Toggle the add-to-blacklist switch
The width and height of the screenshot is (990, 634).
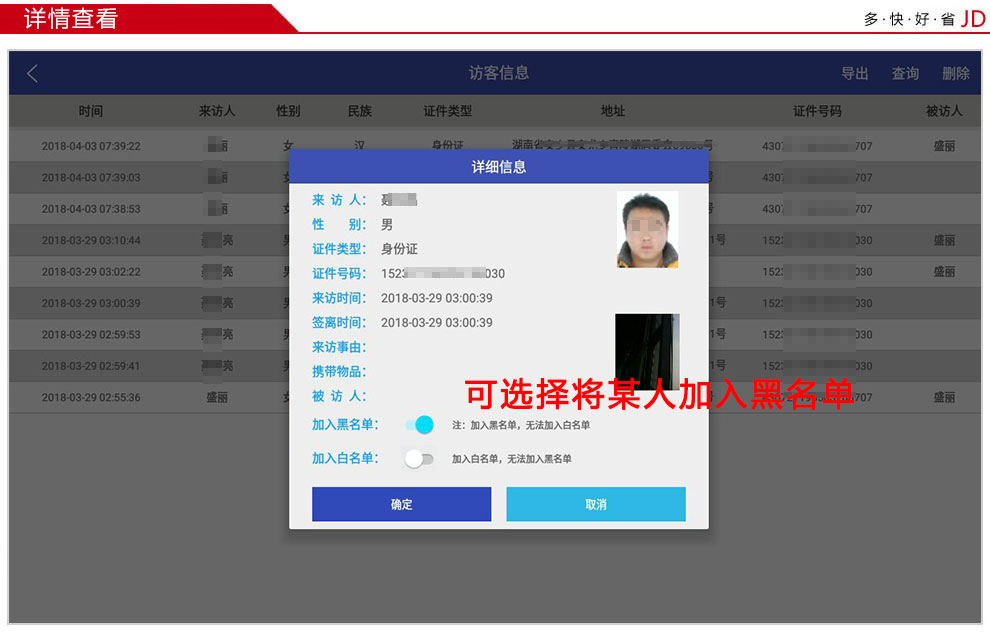(420, 425)
